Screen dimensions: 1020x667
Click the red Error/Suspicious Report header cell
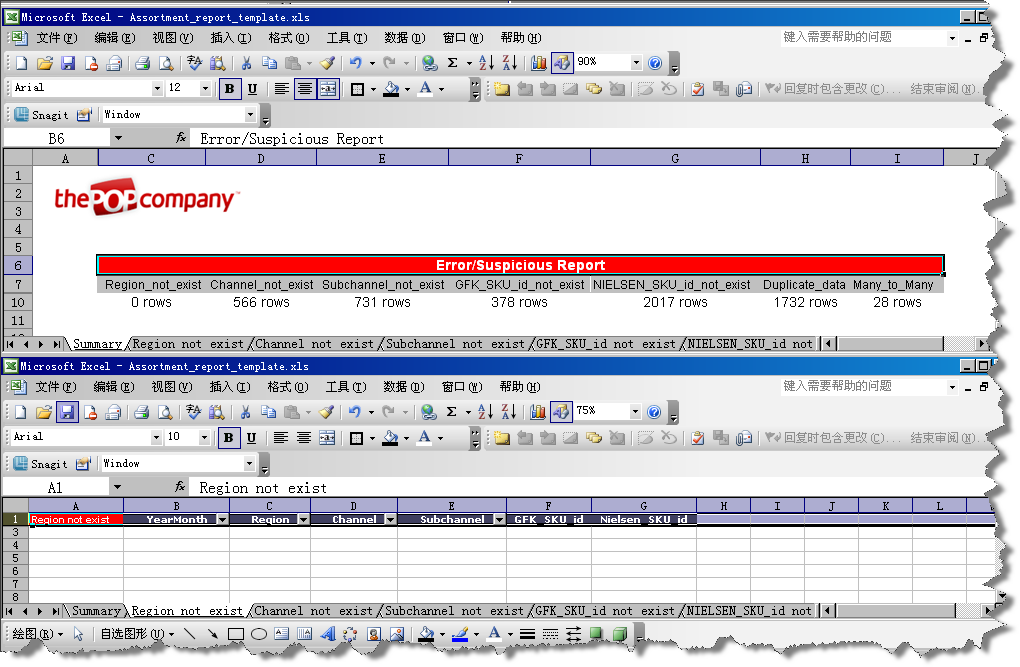[x=520, y=266]
